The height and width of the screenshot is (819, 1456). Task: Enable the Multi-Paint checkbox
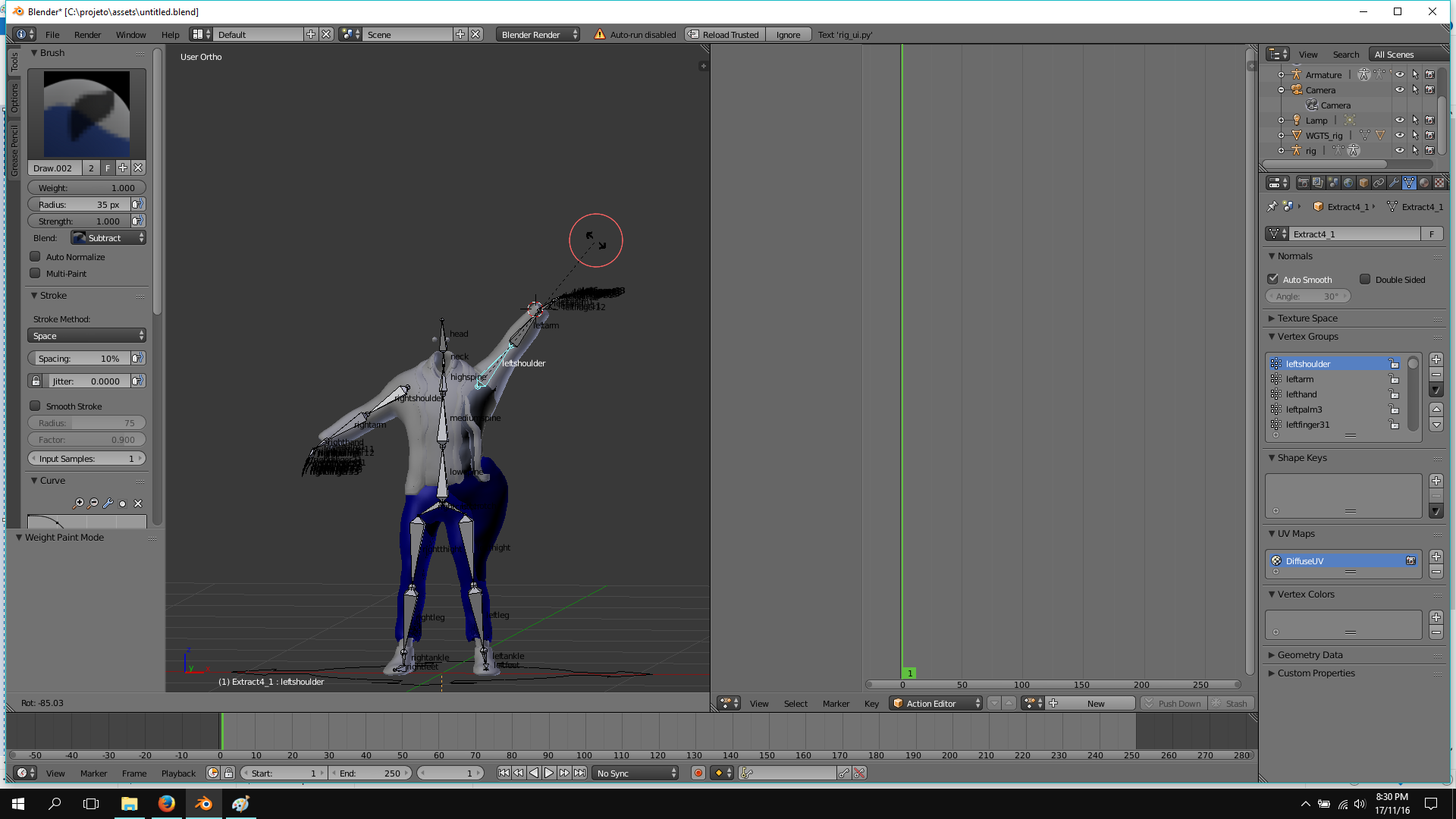click(x=35, y=274)
